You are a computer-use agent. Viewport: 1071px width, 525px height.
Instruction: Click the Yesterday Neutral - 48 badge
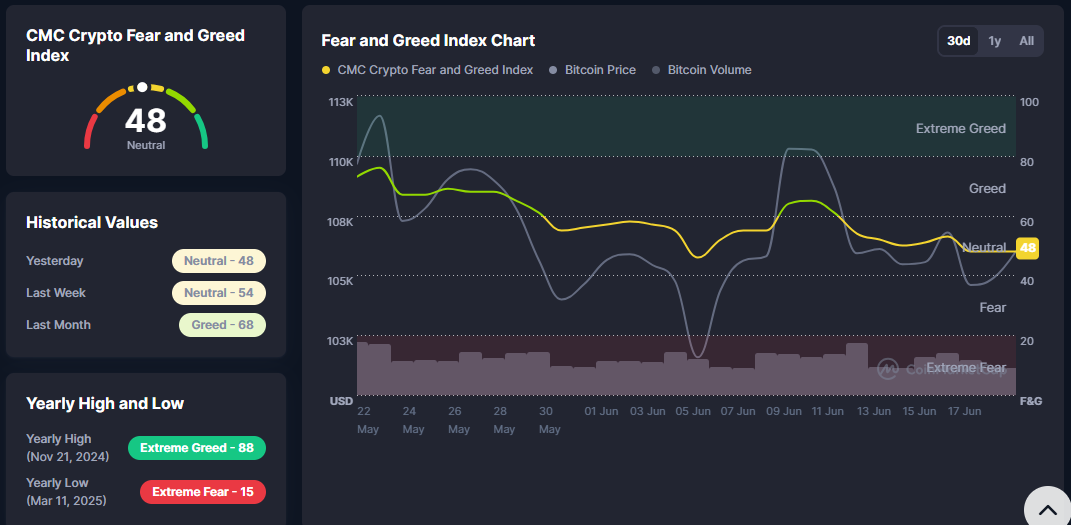pos(219,261)
